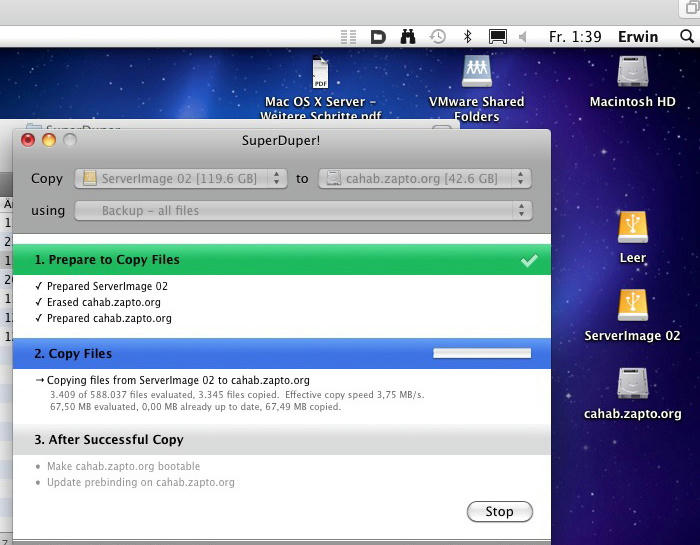Click the source volume icon in Copy dropdown
700x545 pixels.
pyautogui.click(x=90, y=179)
